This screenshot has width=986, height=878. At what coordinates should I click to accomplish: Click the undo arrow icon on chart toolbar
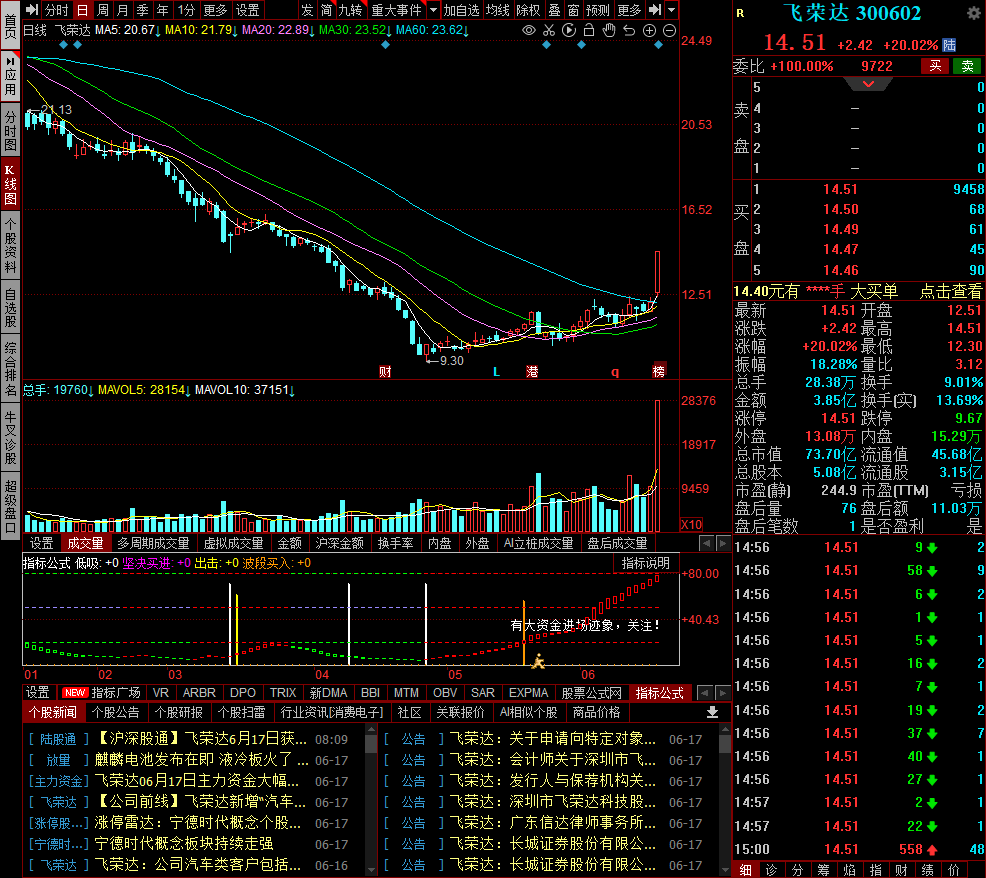pos(629,30)
